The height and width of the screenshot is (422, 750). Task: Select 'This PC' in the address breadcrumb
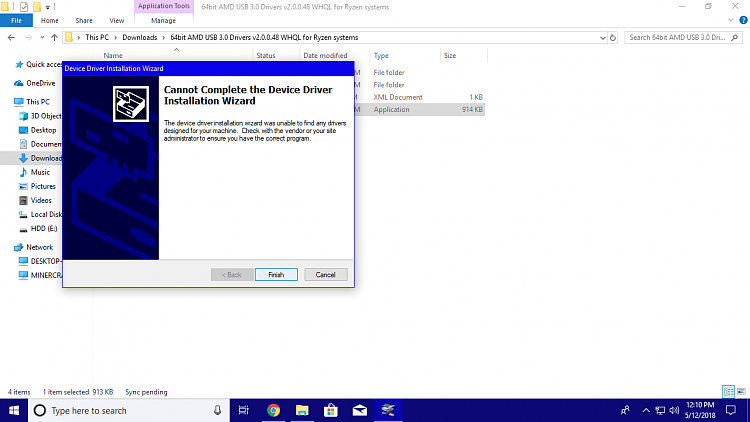[x=97, y=37]
